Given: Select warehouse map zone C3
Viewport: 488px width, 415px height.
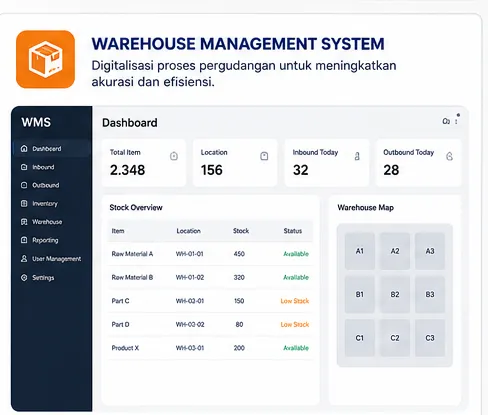Looking at the screenshot, I should 430,338.
